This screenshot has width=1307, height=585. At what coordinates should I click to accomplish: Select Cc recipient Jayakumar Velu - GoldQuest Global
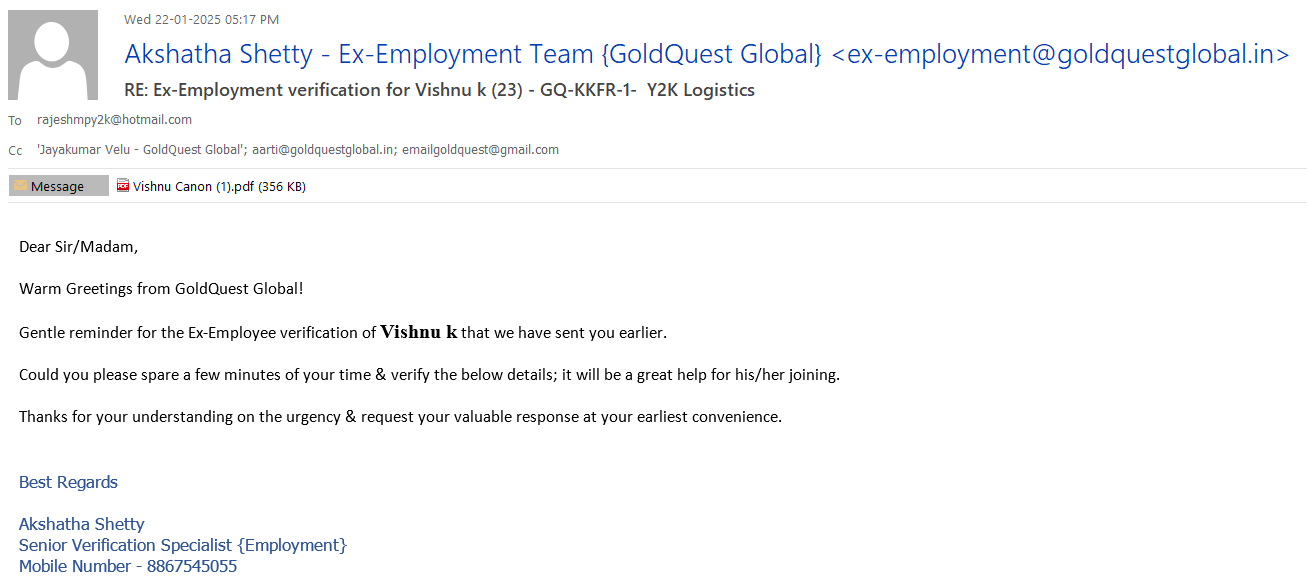pos(141,150)
